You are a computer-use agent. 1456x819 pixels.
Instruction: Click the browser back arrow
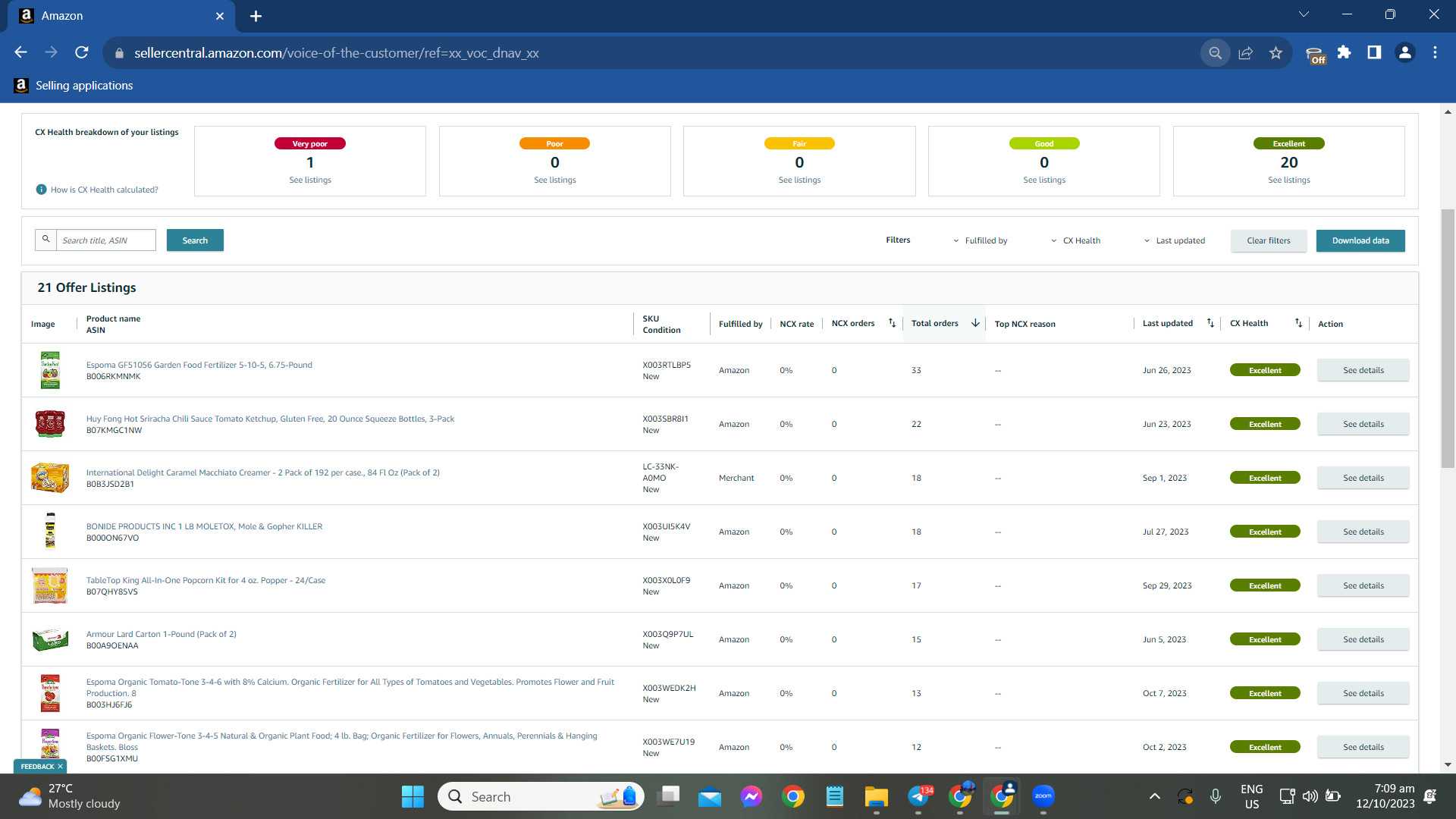[x=20, y=52]
